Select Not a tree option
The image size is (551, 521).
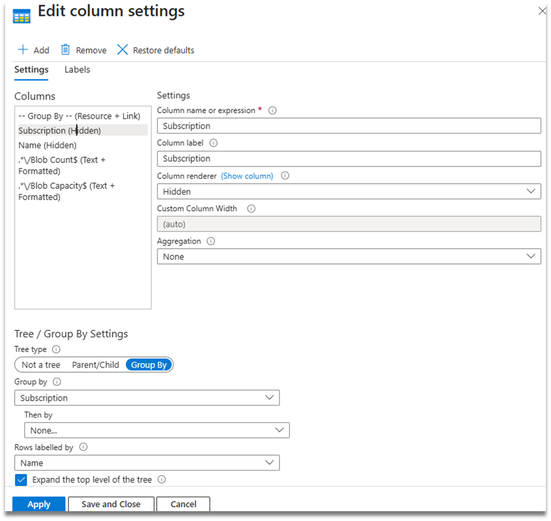click(x=41, y=365)
